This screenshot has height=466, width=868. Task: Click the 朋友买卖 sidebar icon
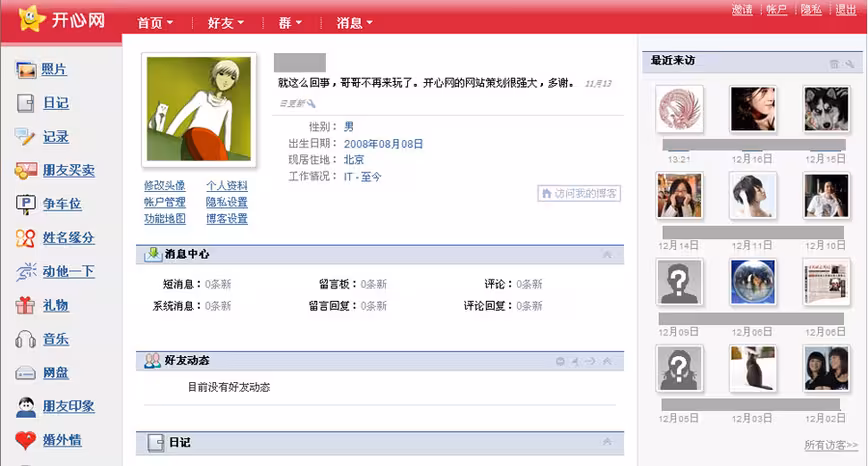[x=25, y=170]
